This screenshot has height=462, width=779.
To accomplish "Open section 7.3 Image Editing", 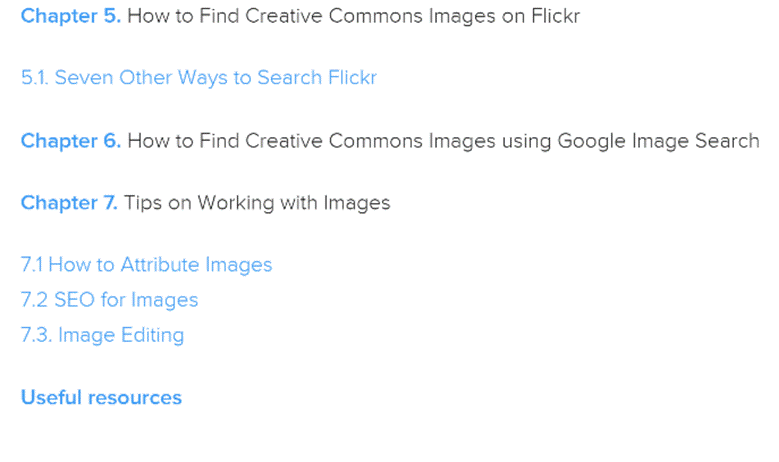I will 102,335.
